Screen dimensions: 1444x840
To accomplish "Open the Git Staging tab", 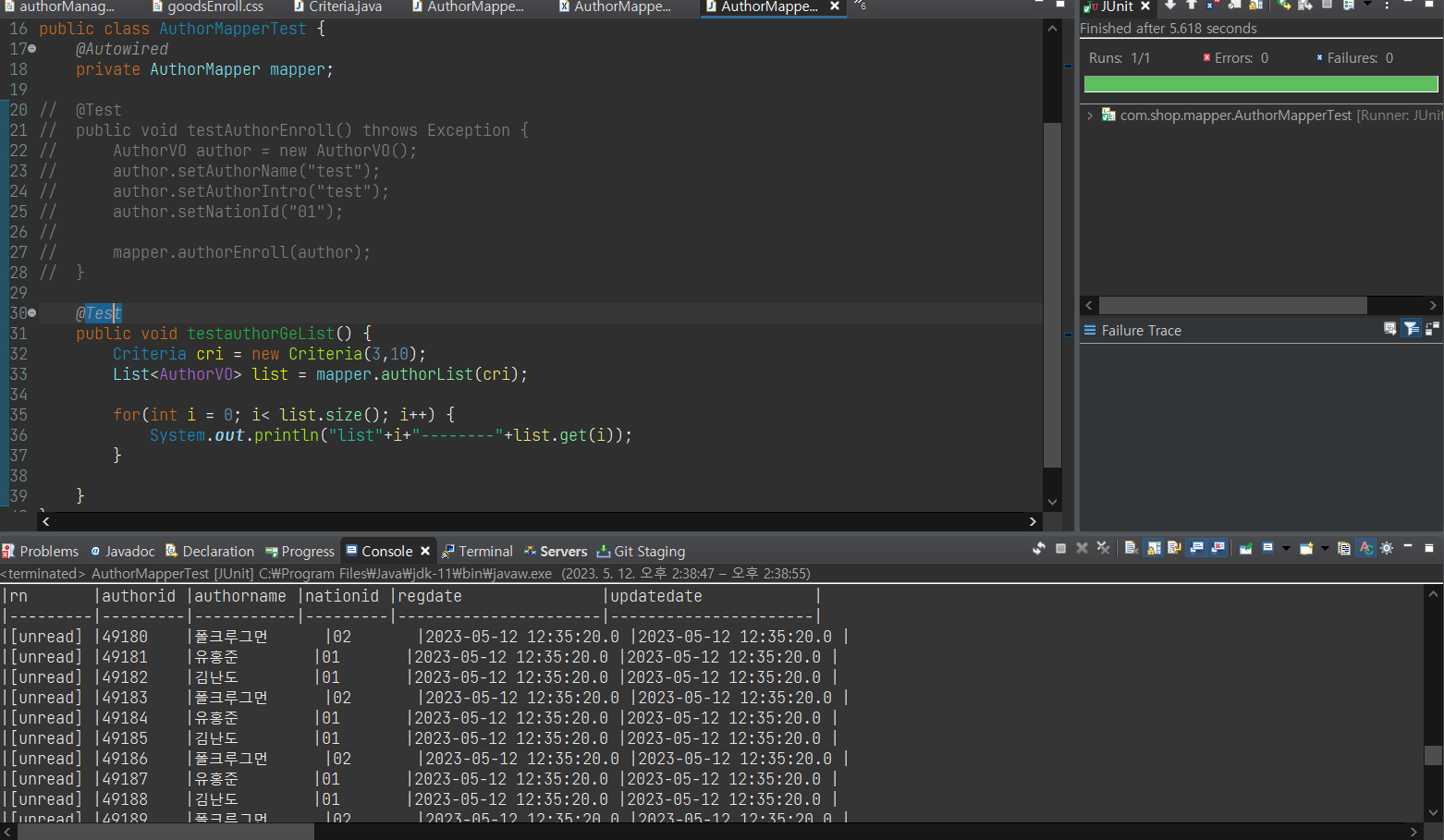I will click(641, 551).
